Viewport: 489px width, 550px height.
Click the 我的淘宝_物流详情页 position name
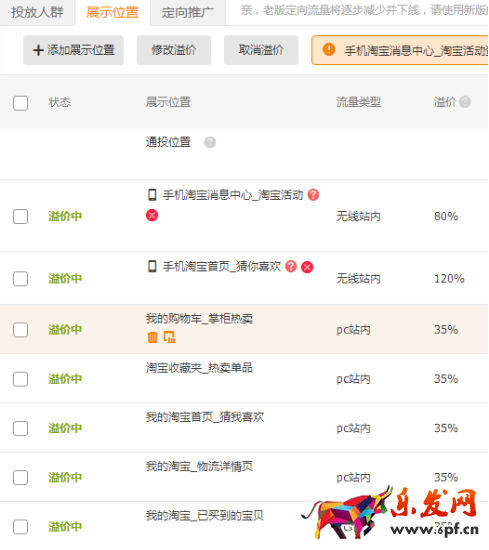pos(199,467)
